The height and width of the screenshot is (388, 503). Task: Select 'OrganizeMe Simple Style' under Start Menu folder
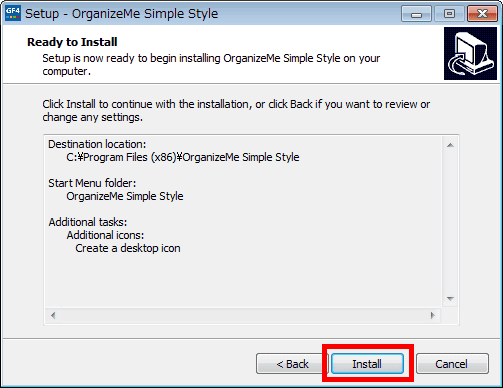125,196
